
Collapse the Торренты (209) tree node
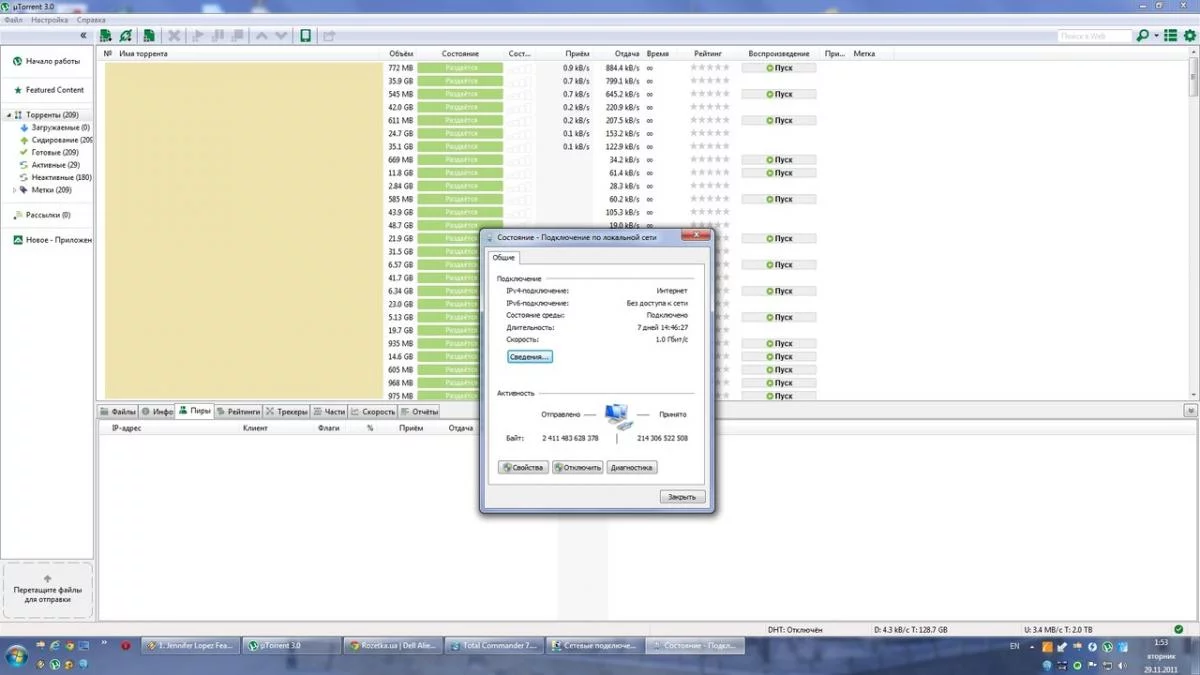(x=9, y=115)
